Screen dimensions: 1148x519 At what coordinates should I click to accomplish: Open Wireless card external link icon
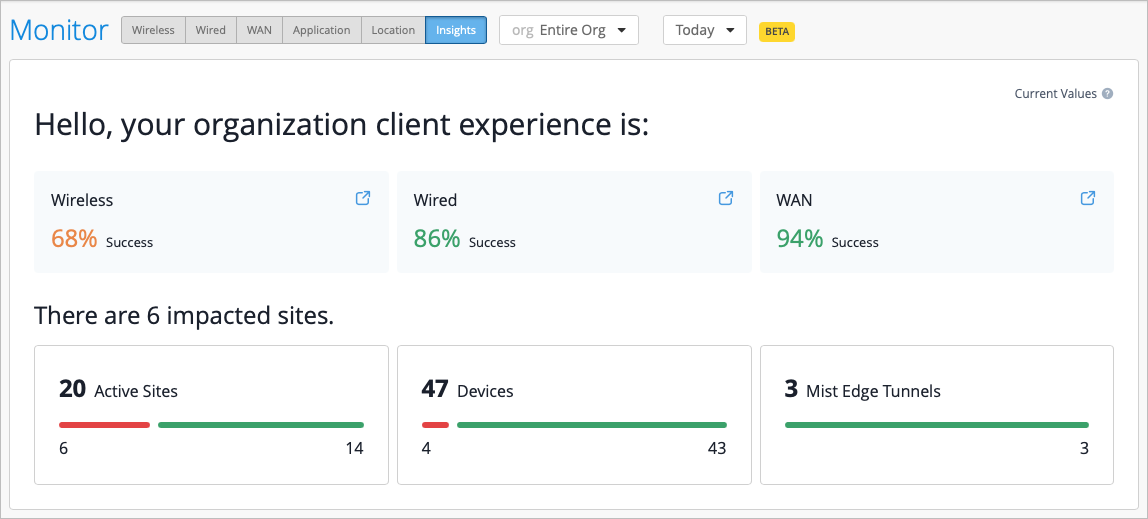click(x=362, y=198)
